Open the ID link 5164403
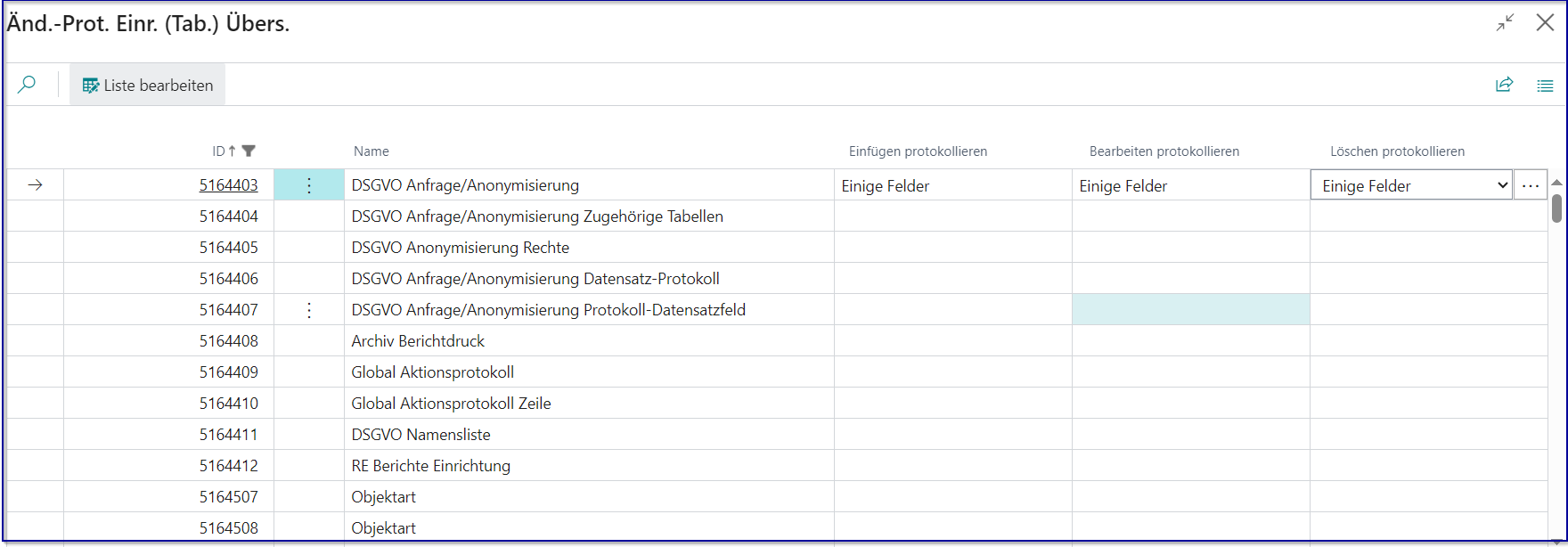 click(228, 185)
